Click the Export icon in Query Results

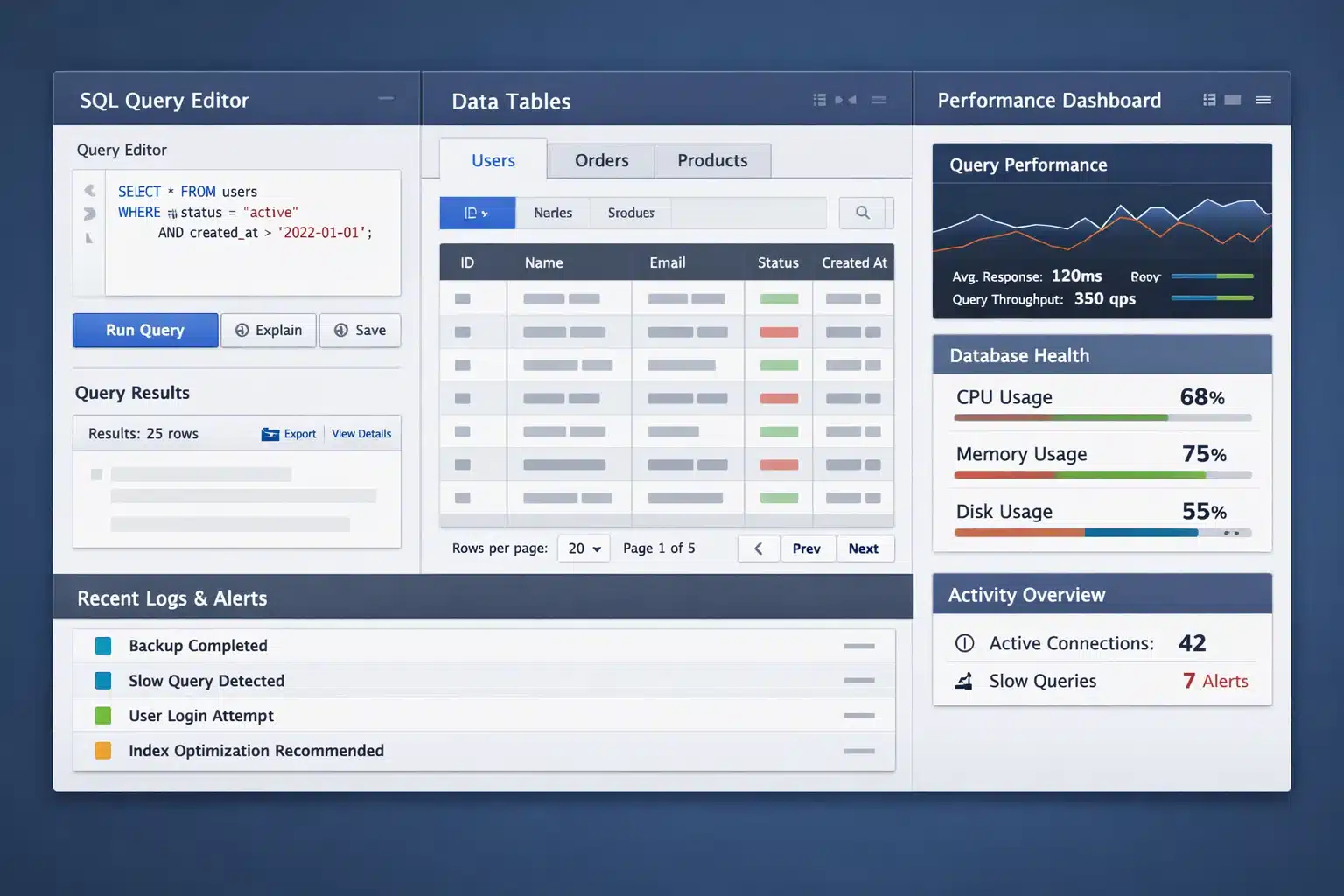(x=269, y=433)
